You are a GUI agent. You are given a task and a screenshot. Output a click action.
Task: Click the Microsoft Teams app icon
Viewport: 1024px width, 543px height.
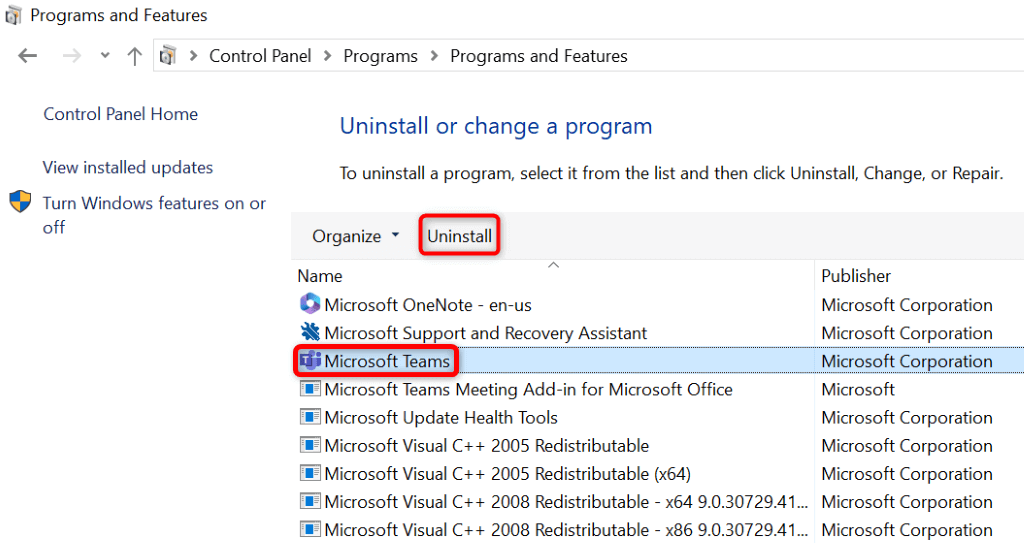pyautogui.click(x=310, y=361)
